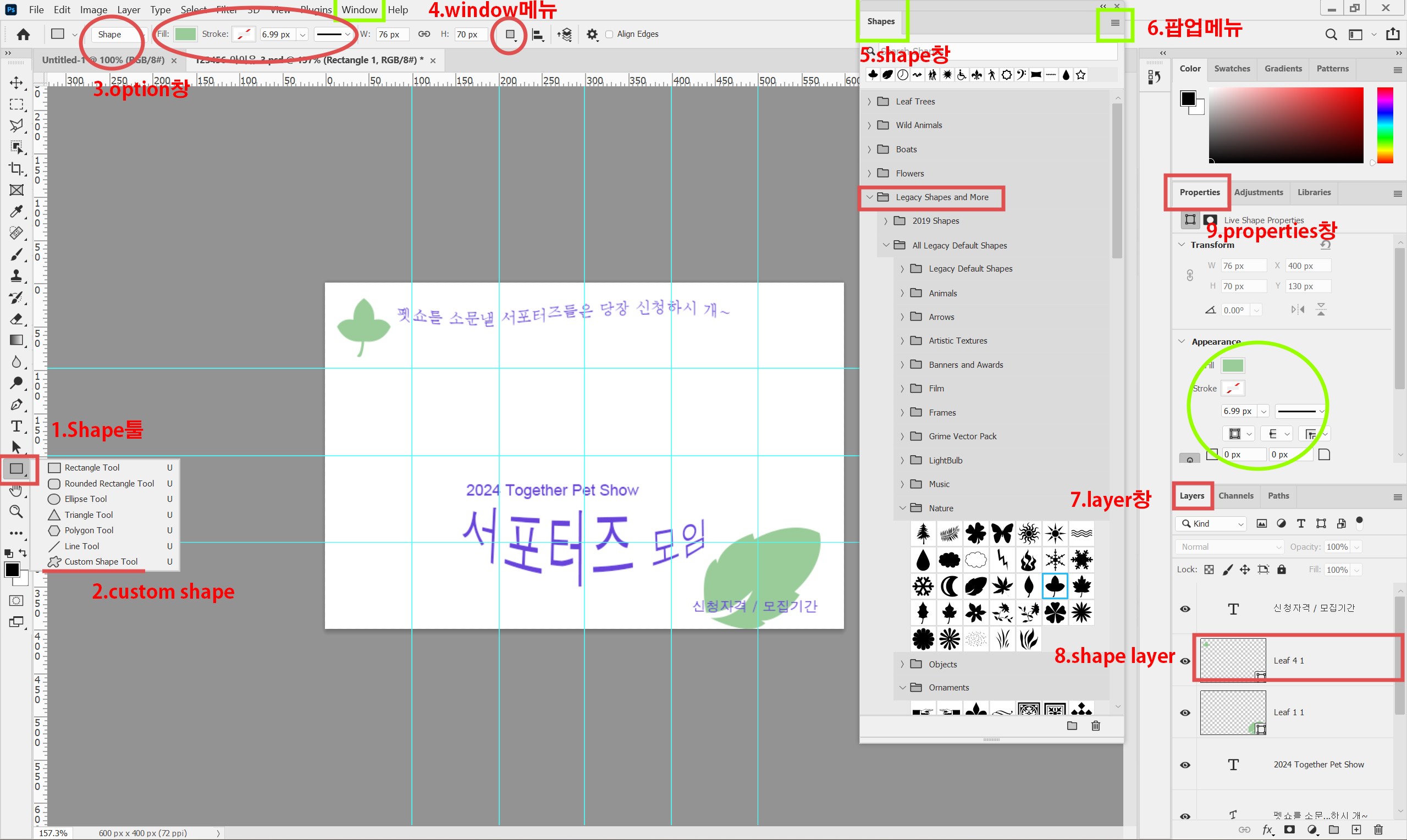Collapse the Nature shape folder
1407x840 pixels.
[903, 509]
